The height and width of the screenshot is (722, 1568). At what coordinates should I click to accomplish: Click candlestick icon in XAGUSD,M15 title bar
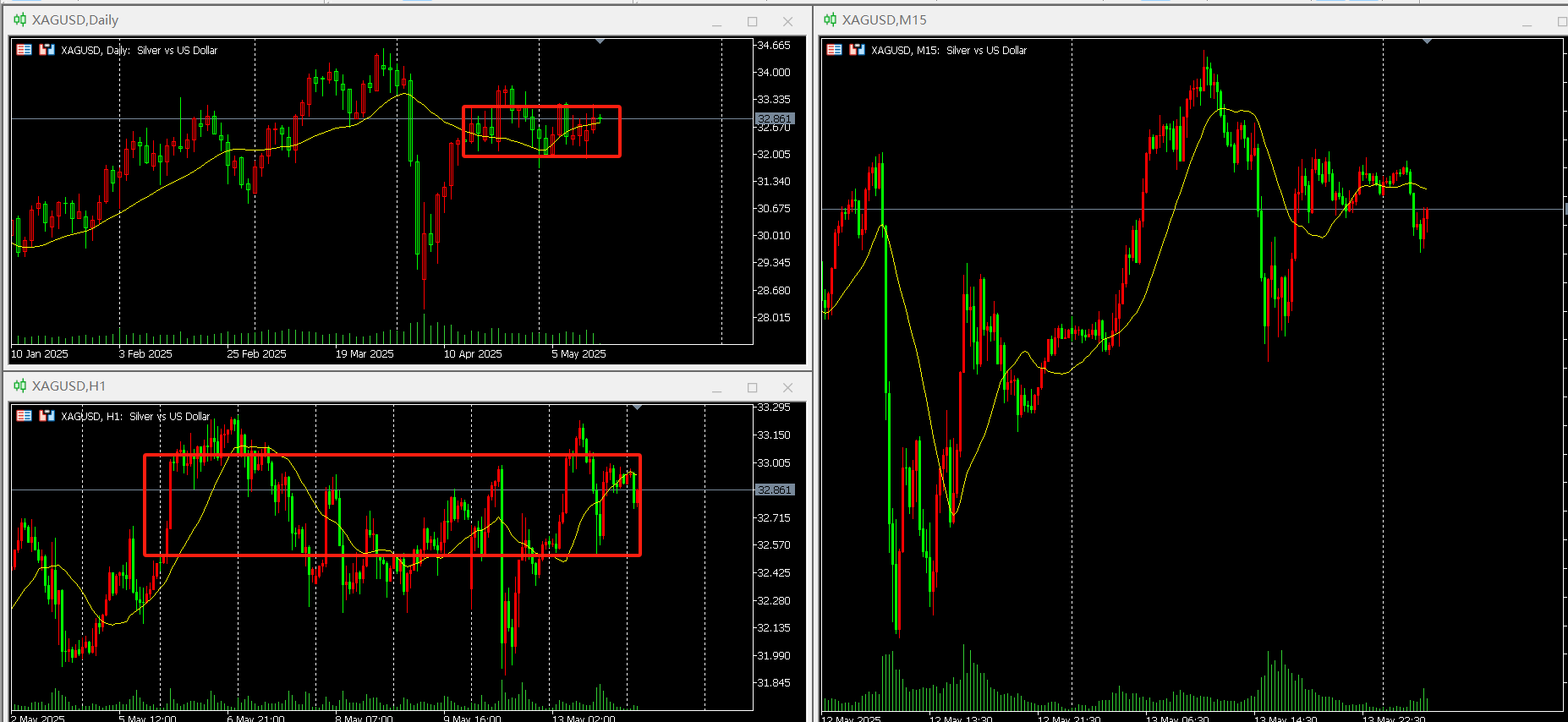click(830, 19)
